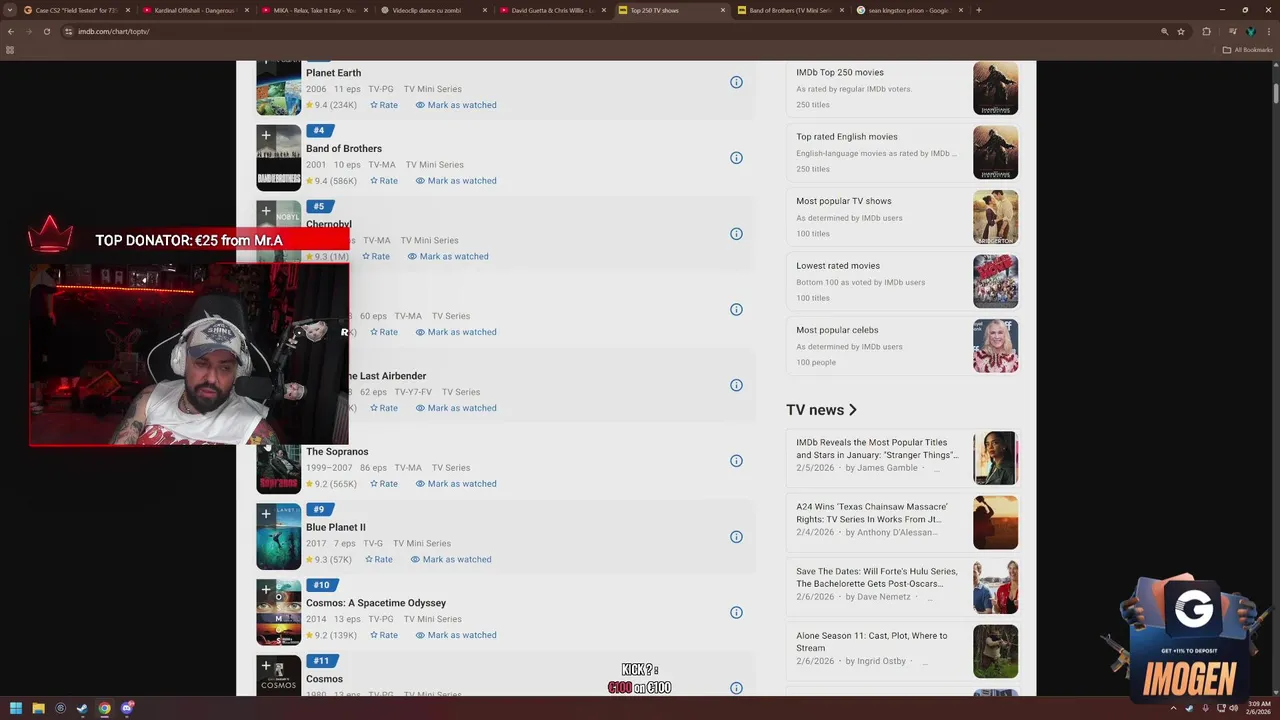The image size is (1280, 720).
Task: Open Chrome profile avatar
Action: [x=1250, y=31]
